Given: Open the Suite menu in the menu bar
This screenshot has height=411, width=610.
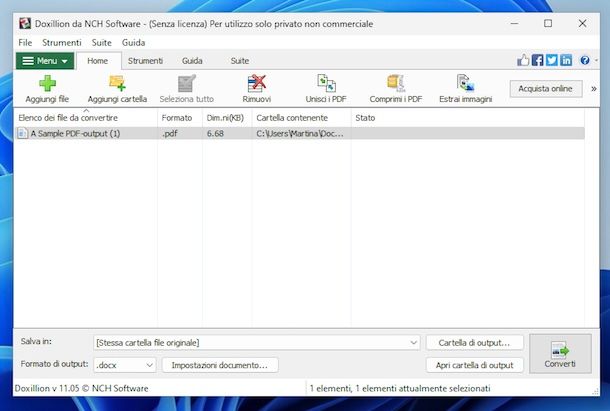Looking at the screenshot, I should (x=102, y=42).
